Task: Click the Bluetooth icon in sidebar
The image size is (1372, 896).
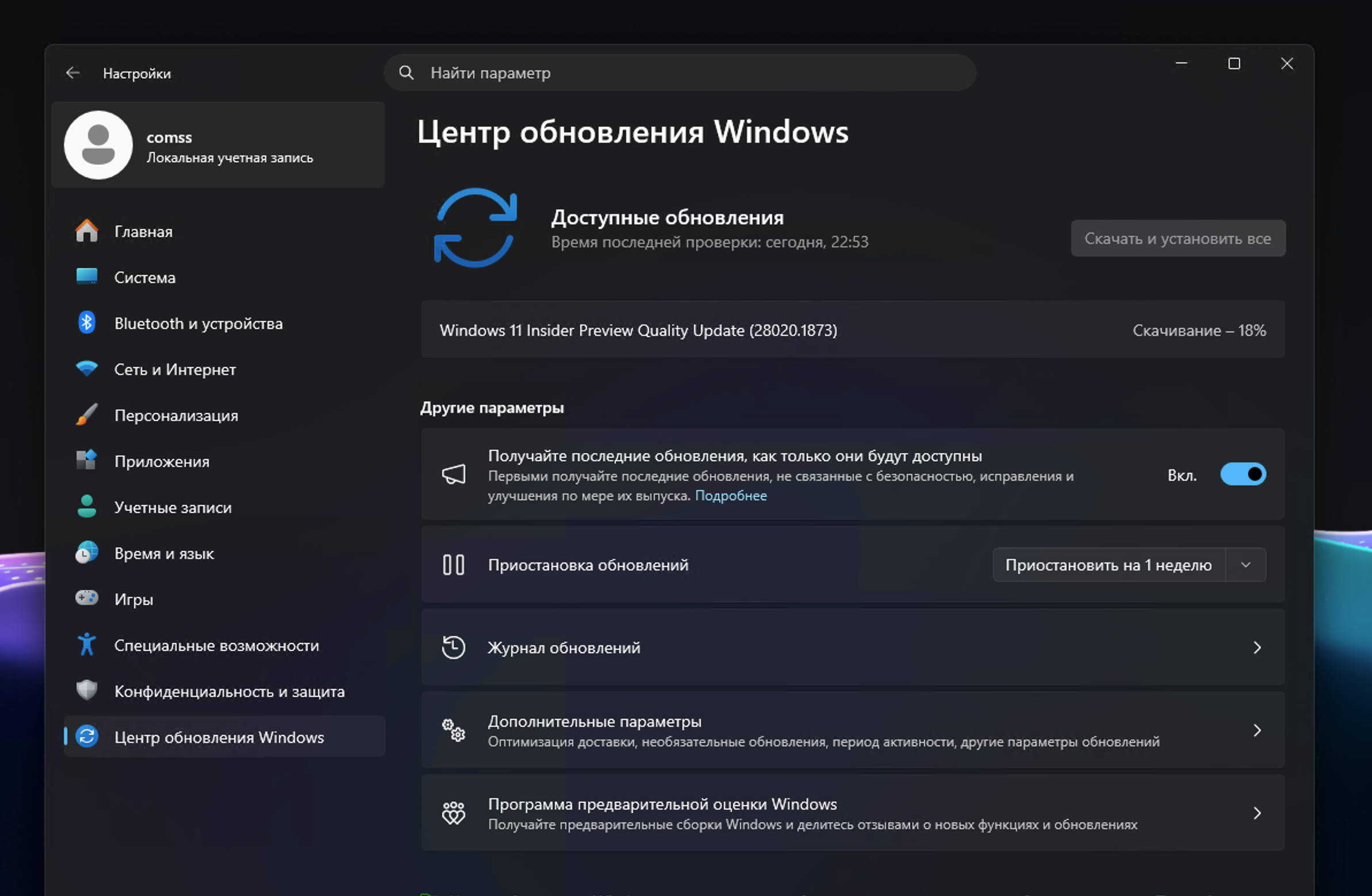Action: 87,323
